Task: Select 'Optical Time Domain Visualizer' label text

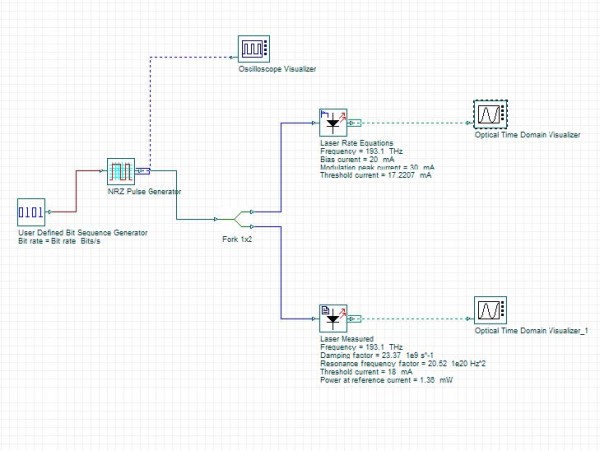Action: point(528,135)
